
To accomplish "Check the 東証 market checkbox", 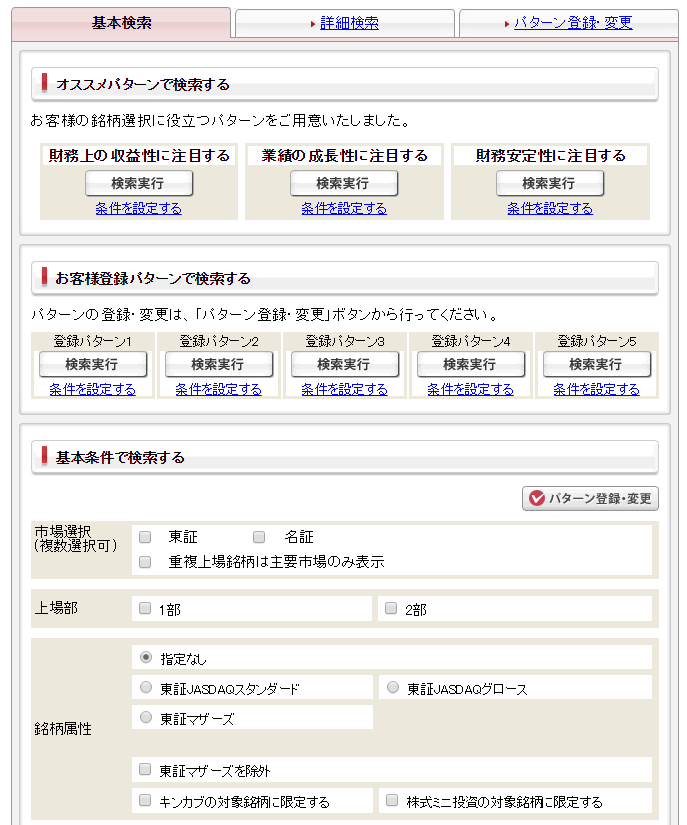I will [146, 537].
